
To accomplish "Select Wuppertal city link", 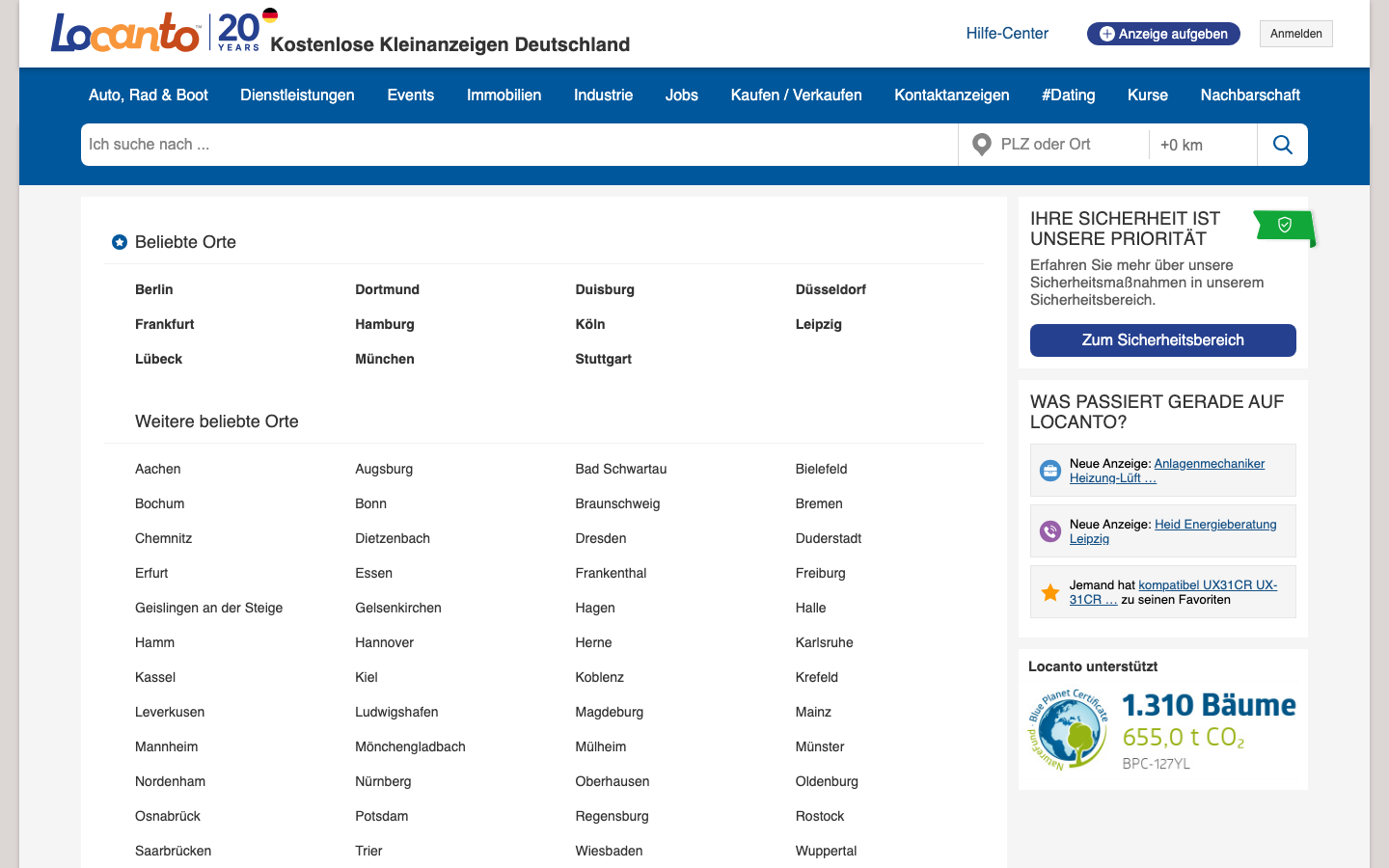I will coord(826,851).
